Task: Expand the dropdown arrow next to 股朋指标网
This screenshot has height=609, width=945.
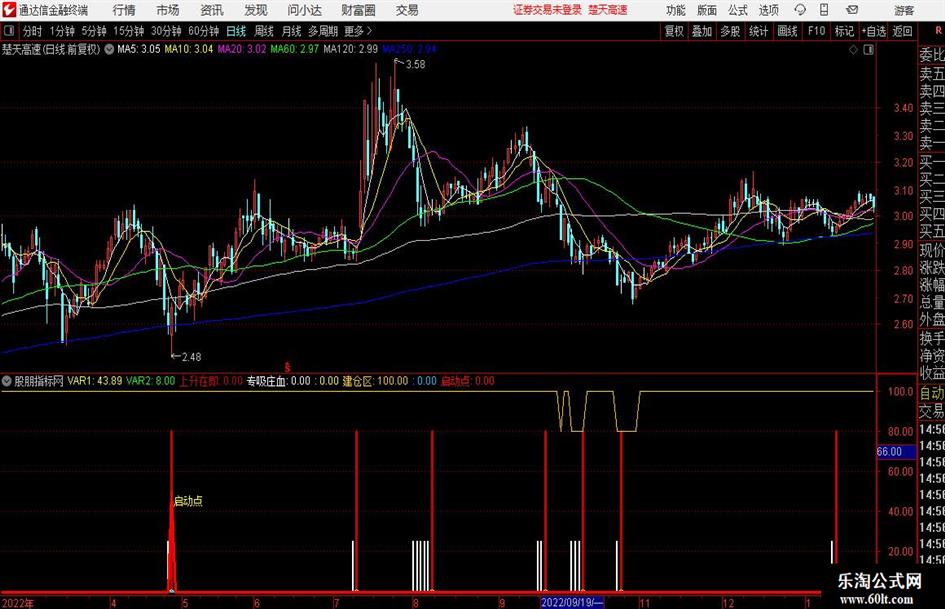Action: [x=7, y=381]
